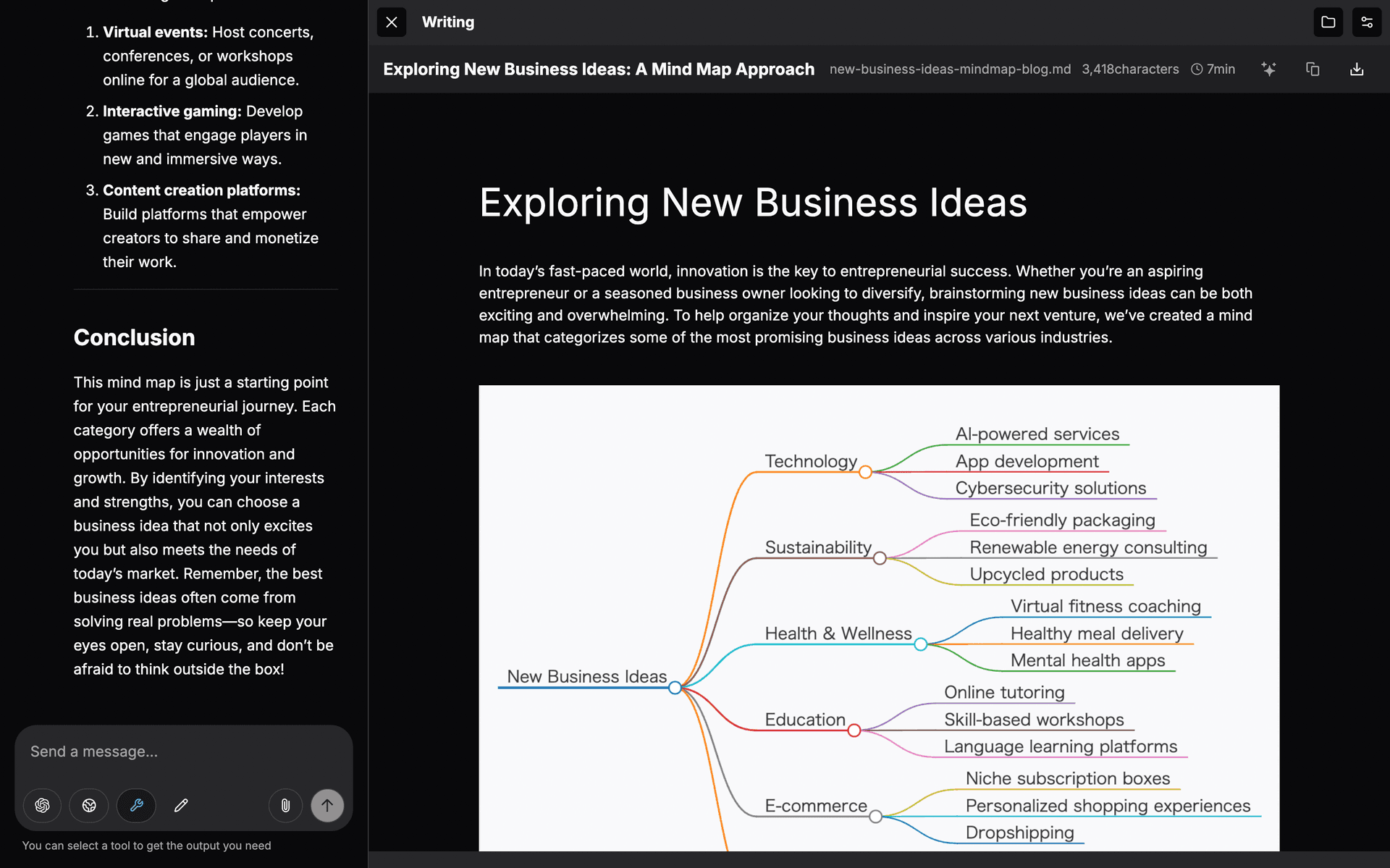This screenshot has width=1390, height=868.
Task: Click the new-business-ideas-mindmap-blog.md filename
Action: 950,69
